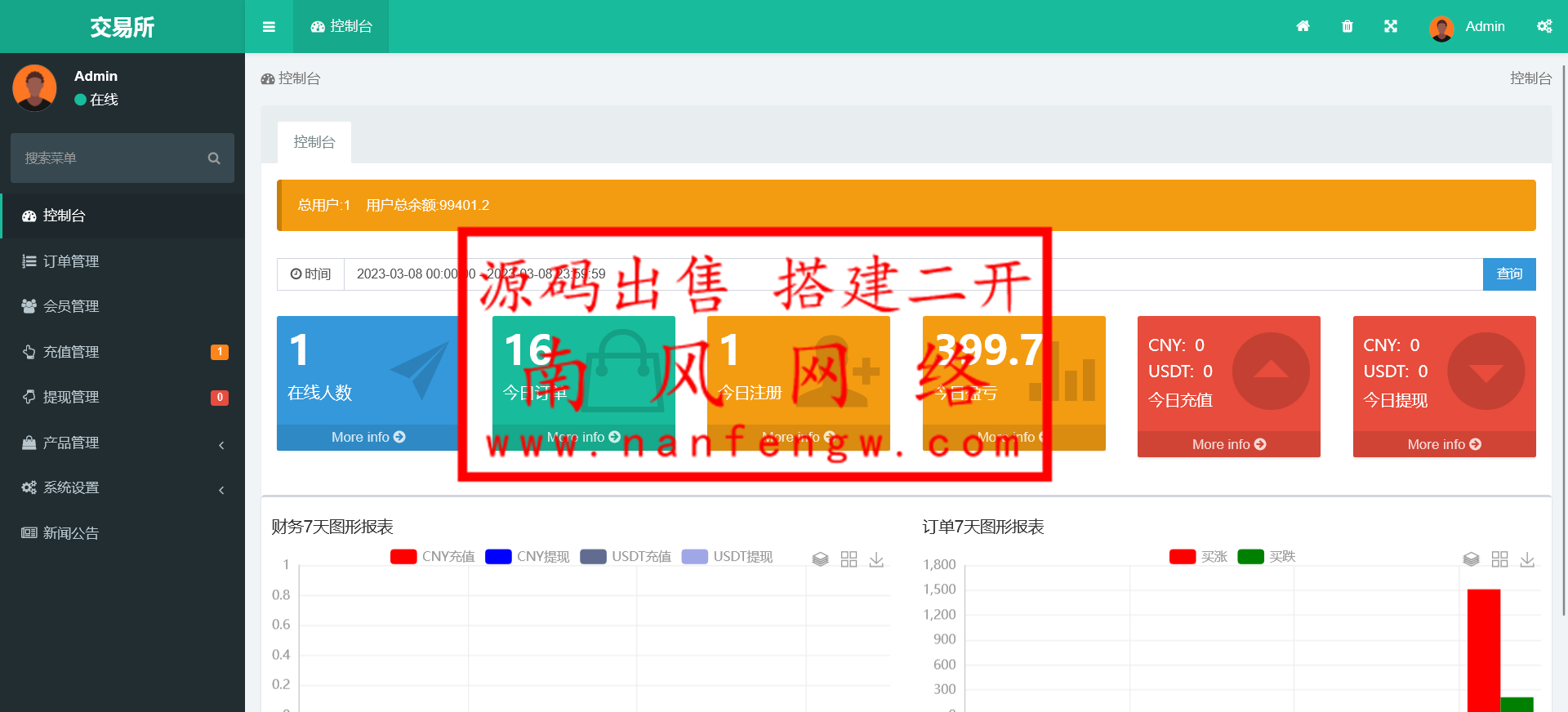
Task: Select the 控制台 content tab
Action: [314, 142]
